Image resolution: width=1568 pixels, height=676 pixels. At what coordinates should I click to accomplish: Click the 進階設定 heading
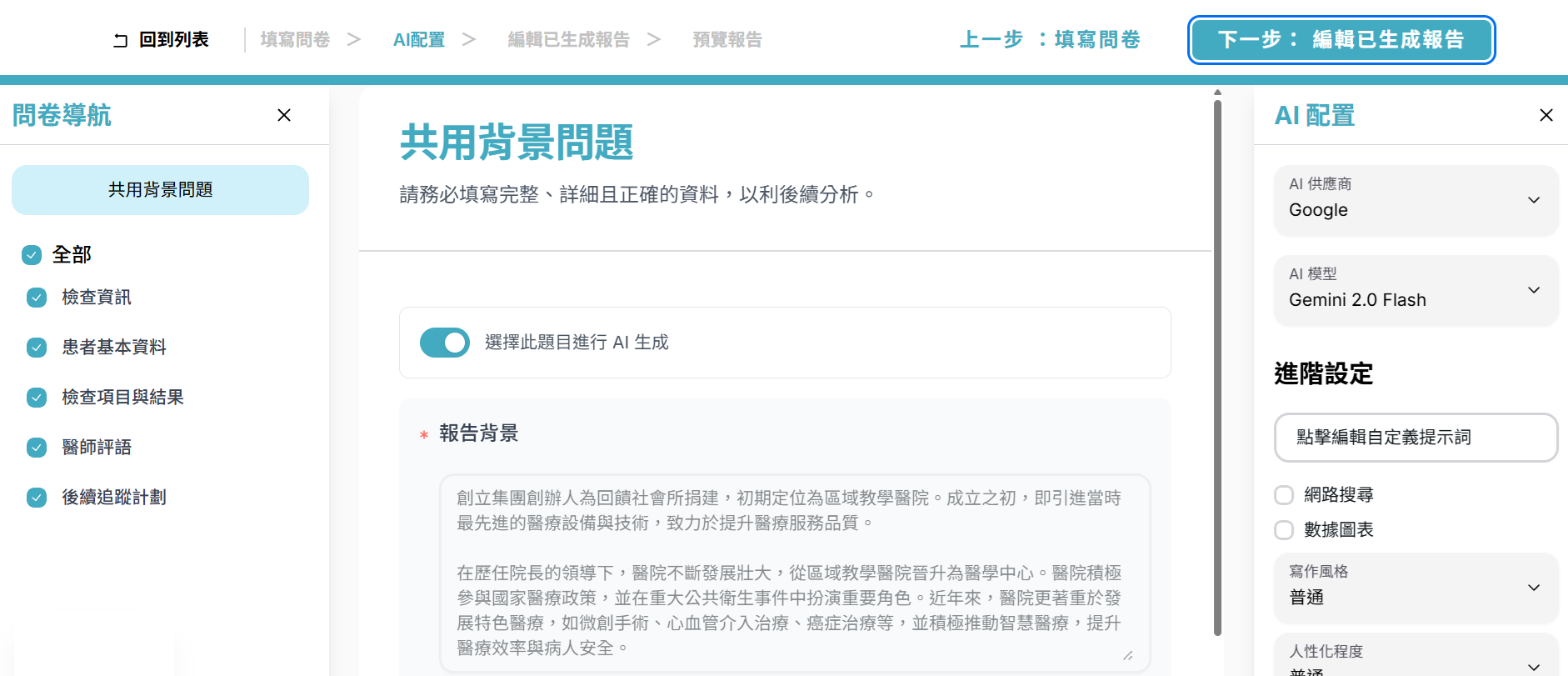click(1323, 373)
